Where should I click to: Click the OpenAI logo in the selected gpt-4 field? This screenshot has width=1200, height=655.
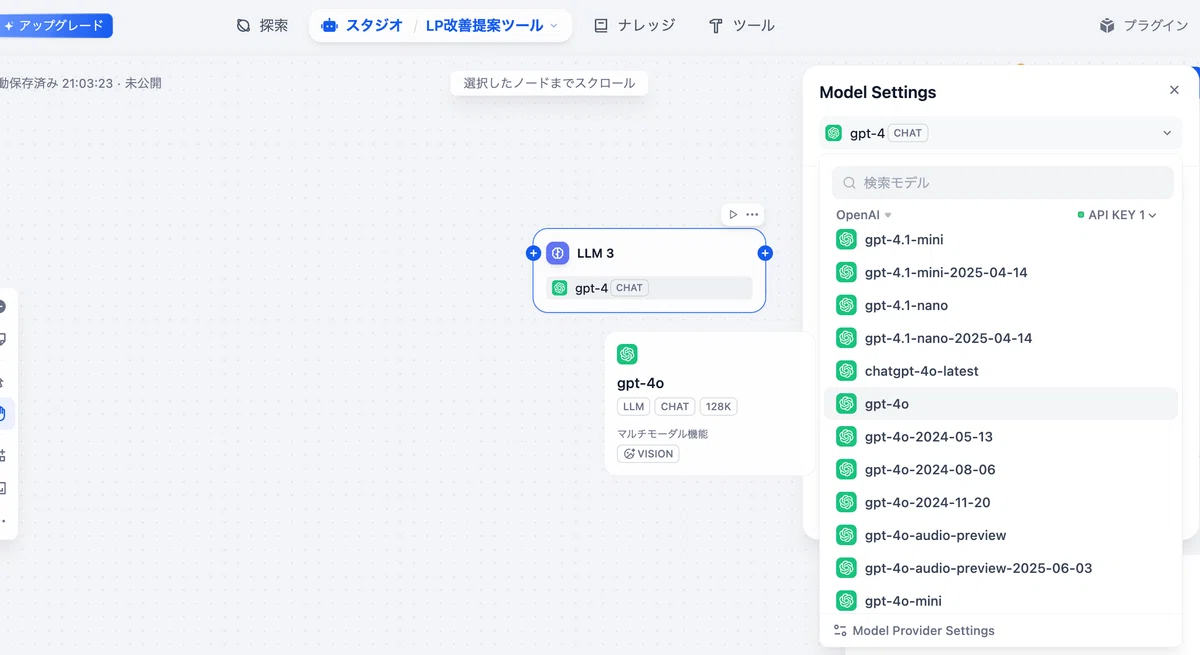click(834, 133)
